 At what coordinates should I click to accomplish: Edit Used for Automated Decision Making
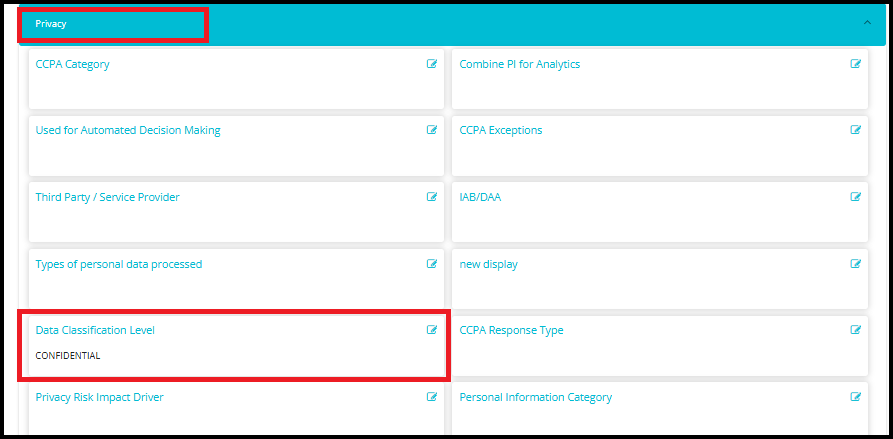click(x=432, y=130)
